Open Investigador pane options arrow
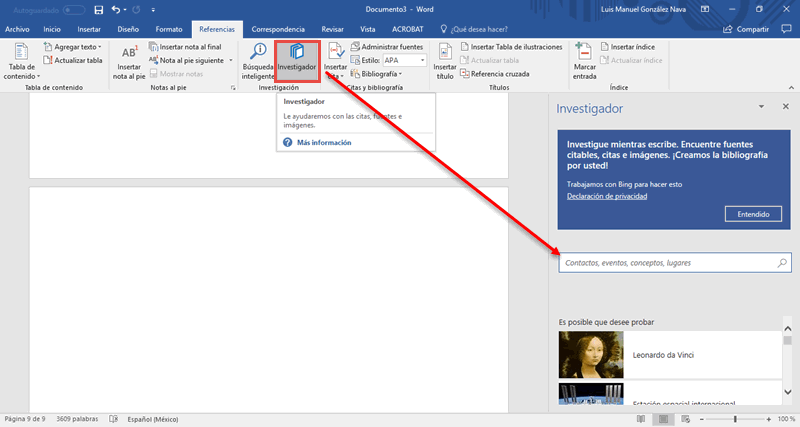 coord(761,107)
